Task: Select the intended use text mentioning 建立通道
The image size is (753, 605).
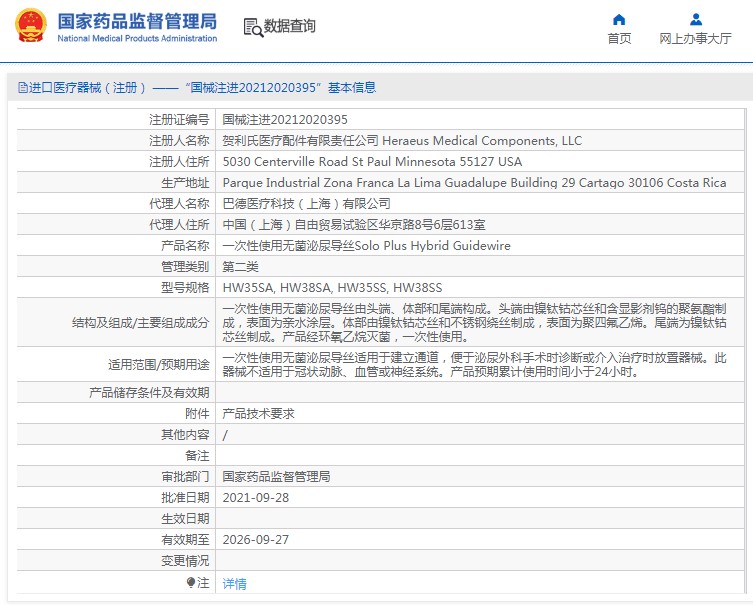Action: pos(474,365)
